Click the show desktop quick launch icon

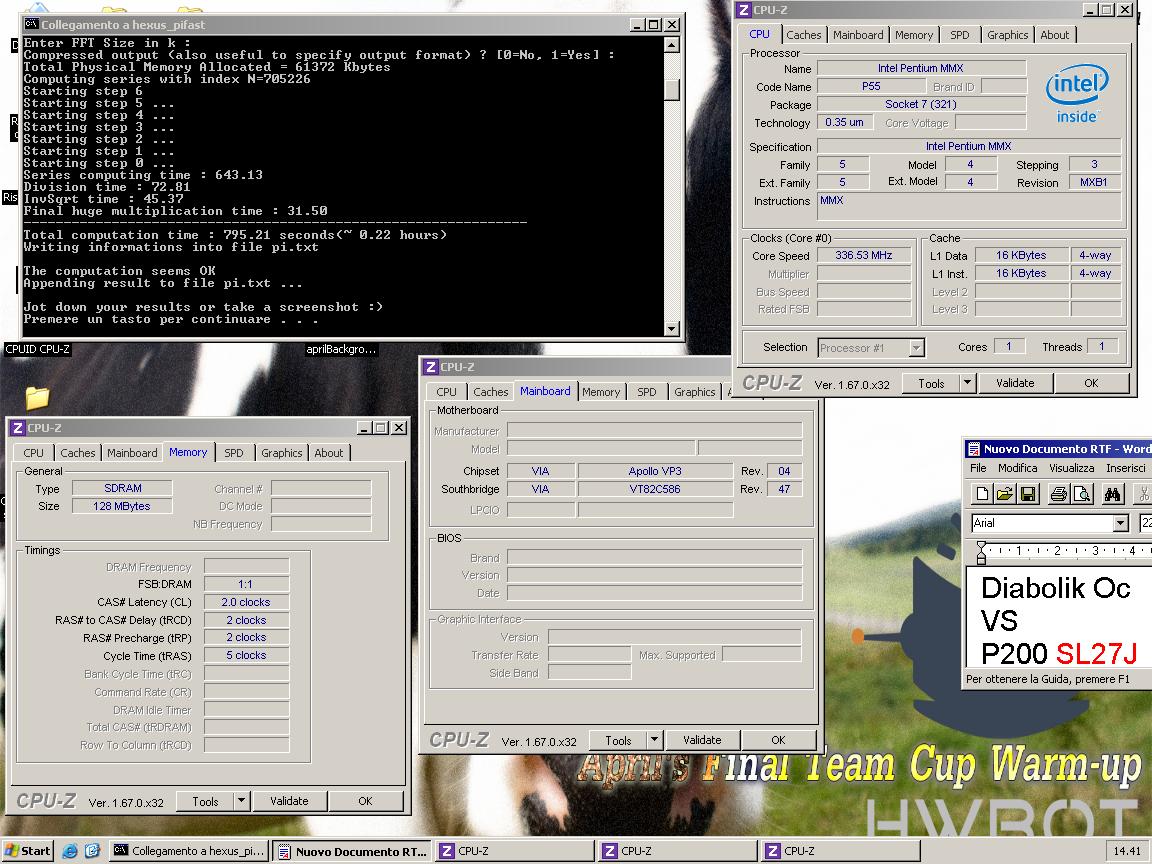pyautogui.click(x=92, y=851)
